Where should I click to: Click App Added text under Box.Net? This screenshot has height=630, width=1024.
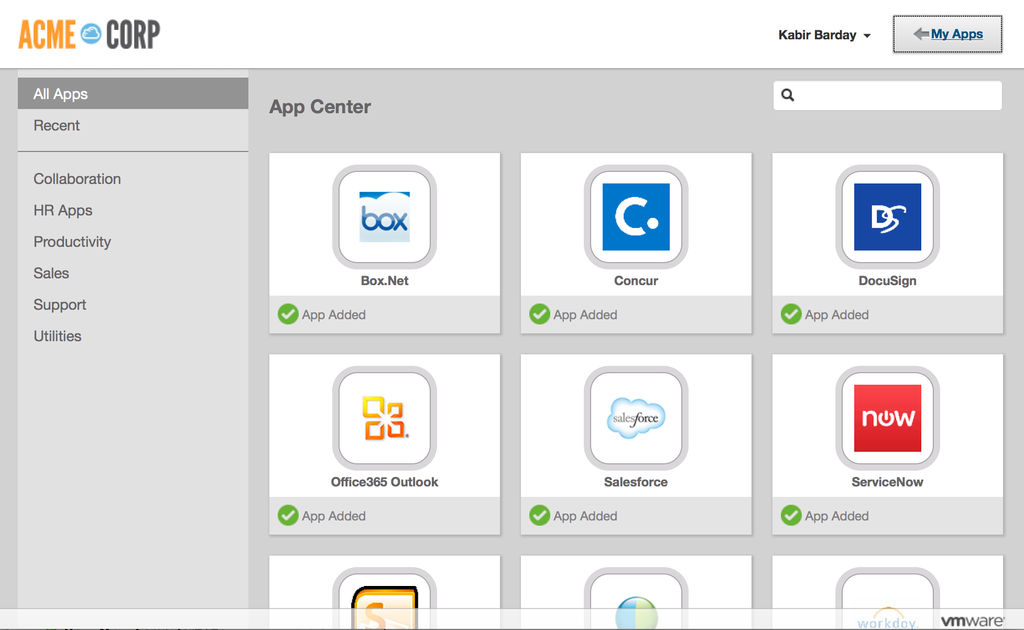tap(333, 315)
